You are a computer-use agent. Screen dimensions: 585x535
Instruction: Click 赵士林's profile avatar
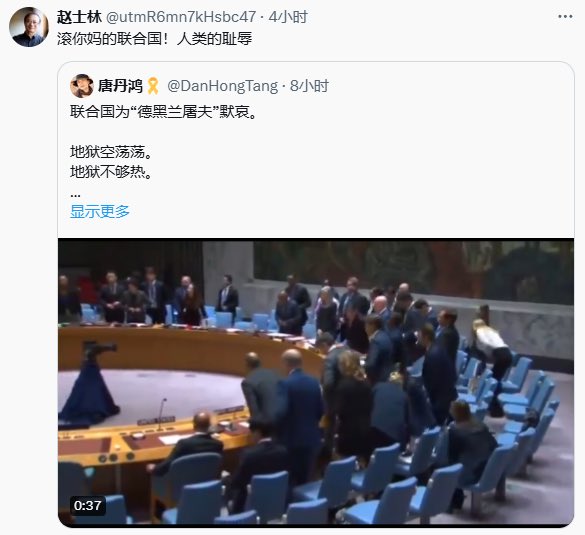click(x=29, y=27)
